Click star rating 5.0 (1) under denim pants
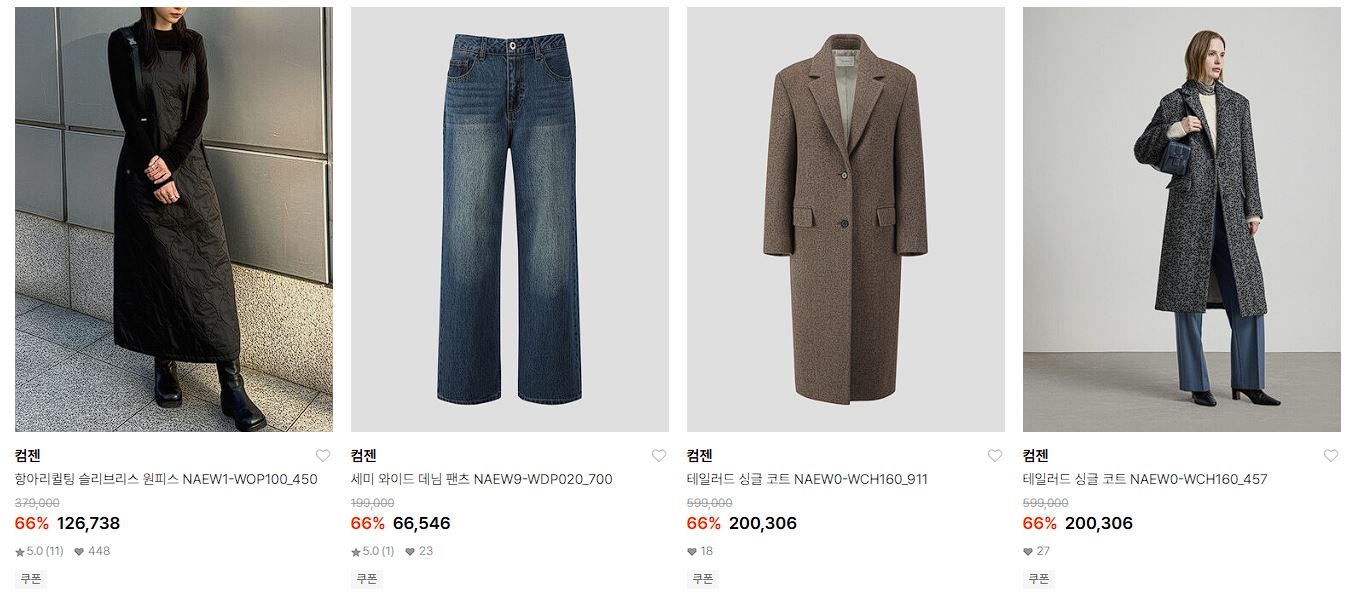 click(x=372, y=551)
